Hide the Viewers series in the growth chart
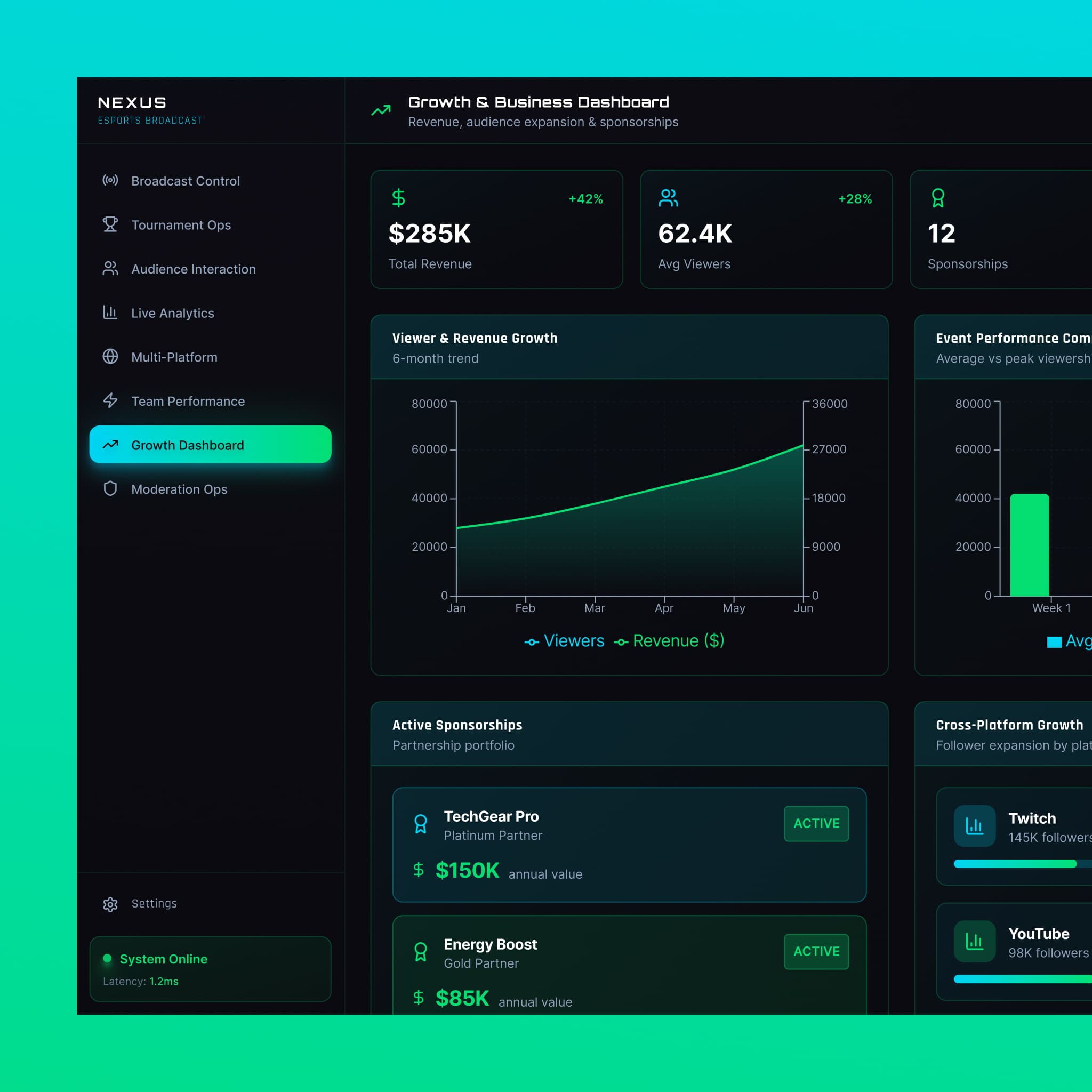The width and height of the screenshot is (1092, 1092). tap(564, 640)
